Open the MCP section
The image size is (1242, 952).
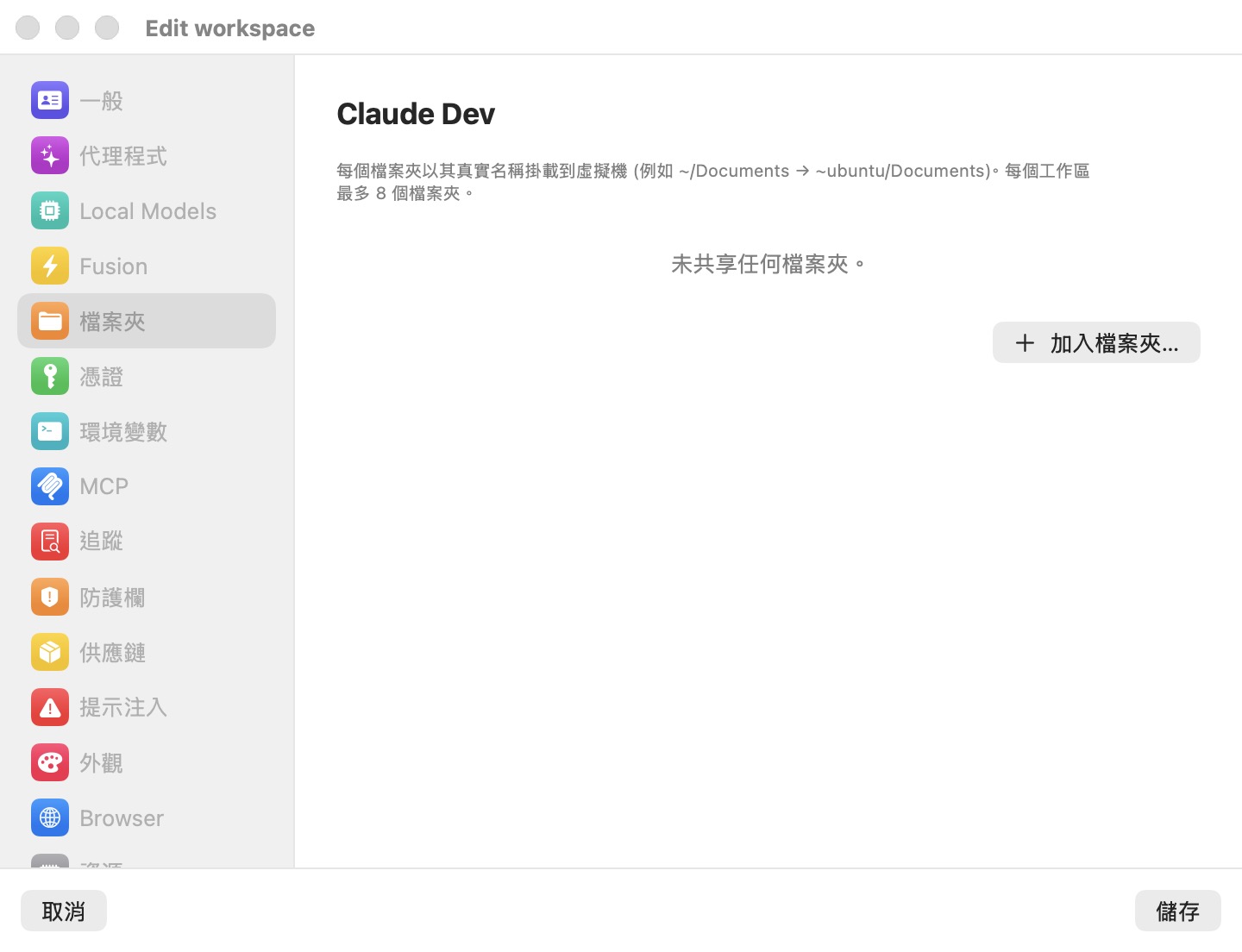click(x=103, y=486)
